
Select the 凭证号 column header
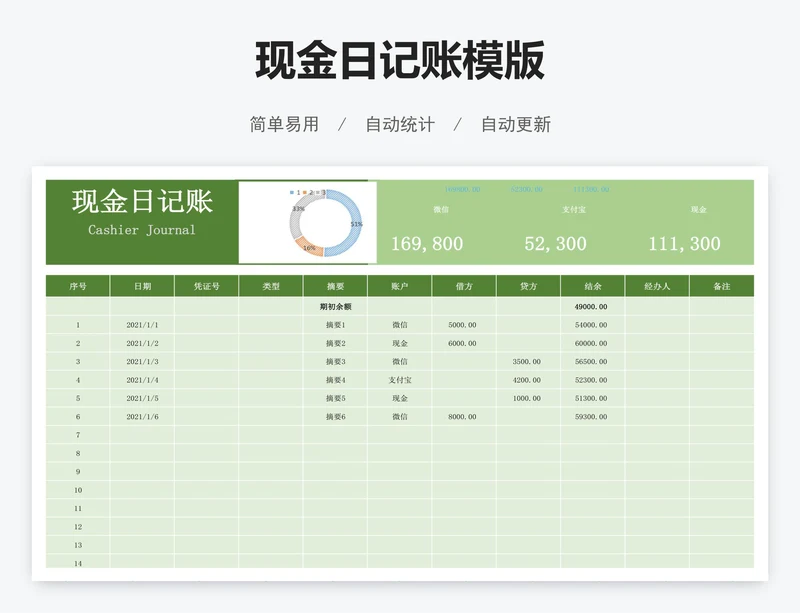point(207,286)
